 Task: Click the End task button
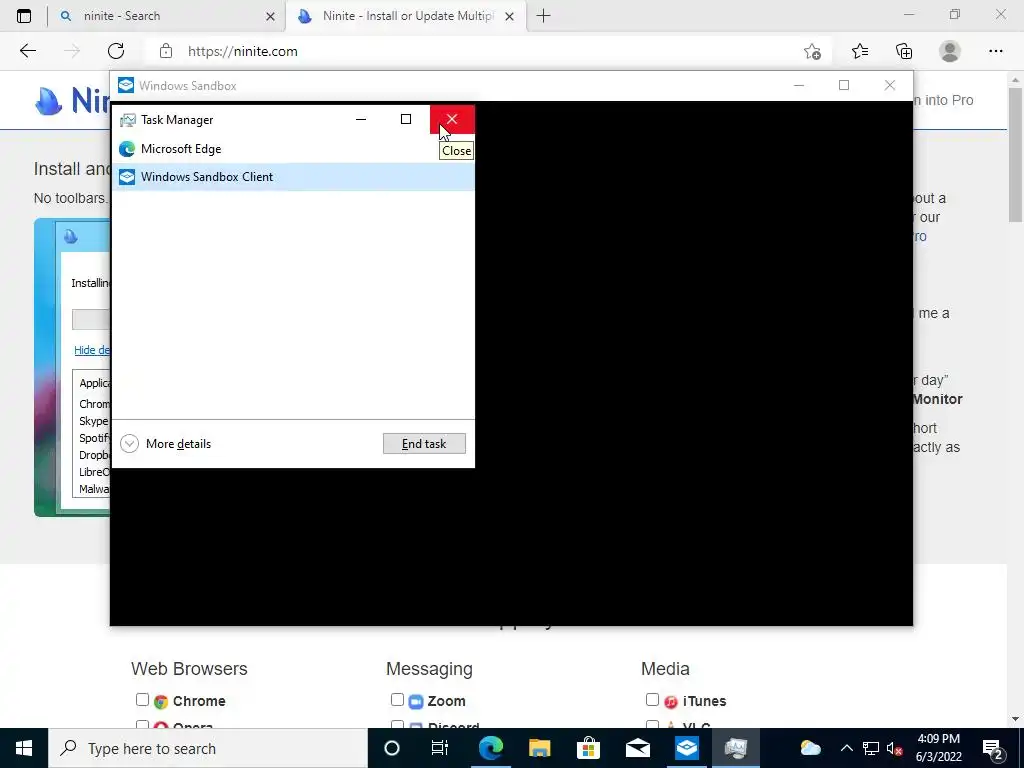(424, 444)
